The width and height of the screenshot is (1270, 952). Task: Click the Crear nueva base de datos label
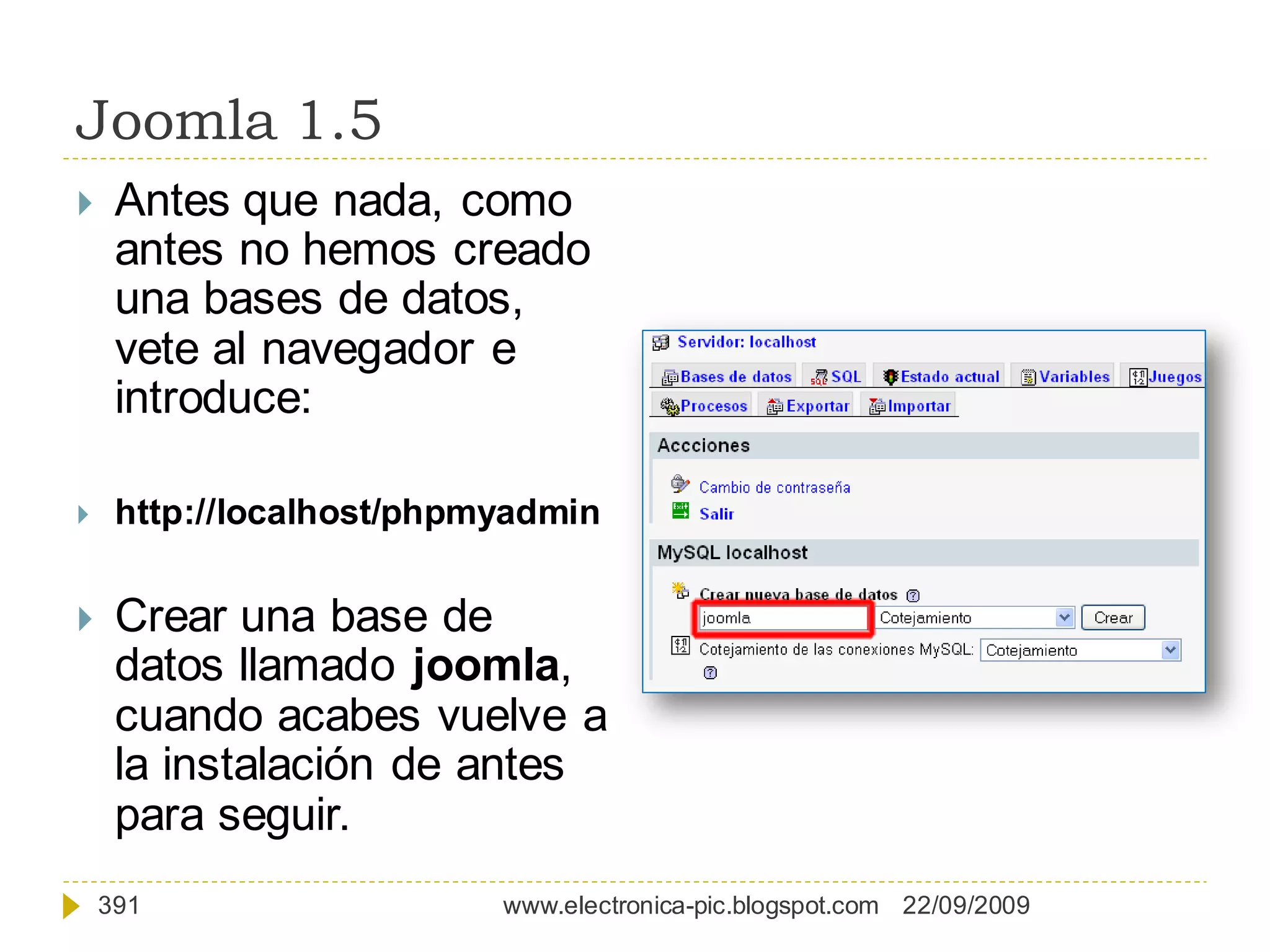pyautogui.click(x=798, y=595)
